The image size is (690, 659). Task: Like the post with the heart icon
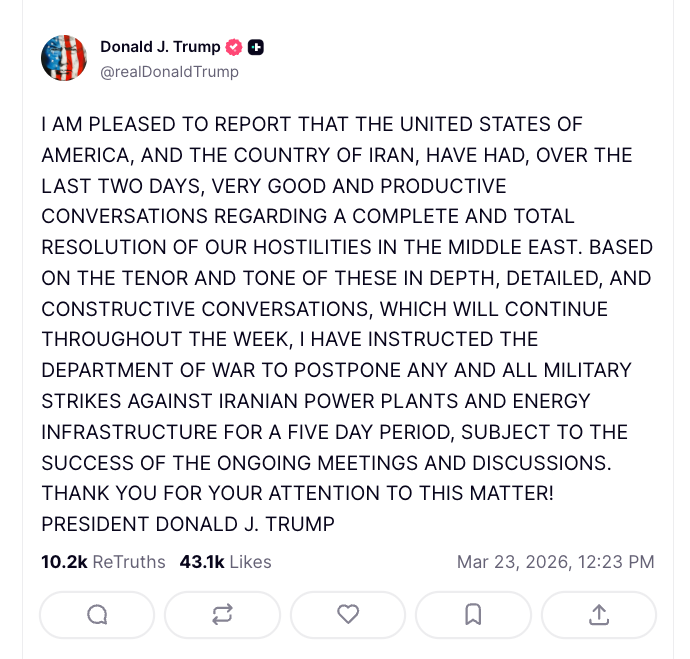pyautogui.click(x=347, y=615)
